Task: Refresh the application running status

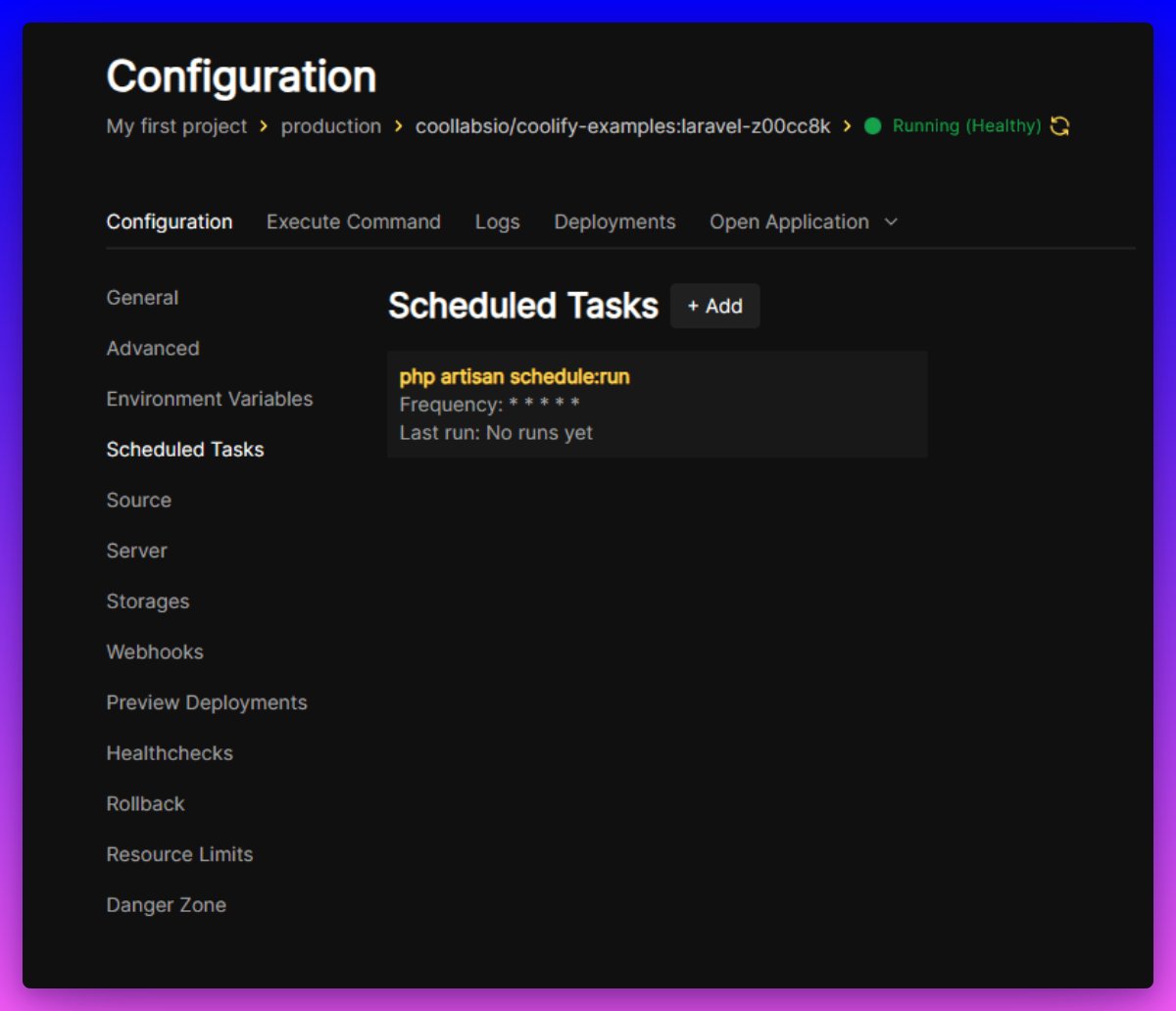Action: pos(1059,125)
